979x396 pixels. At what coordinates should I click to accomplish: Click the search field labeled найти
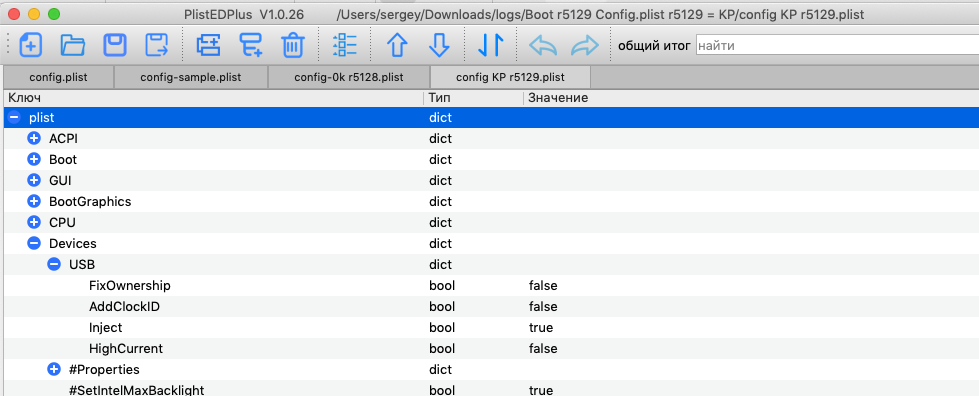(837, 46)
